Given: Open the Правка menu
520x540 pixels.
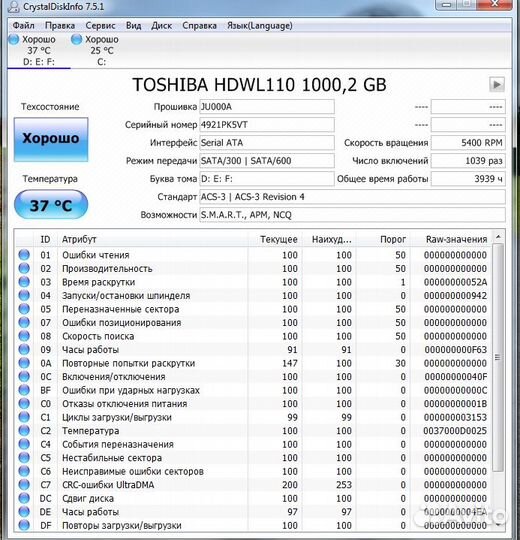Looking at the screenshot, I should pyautogui.click(x=60, y=26).
